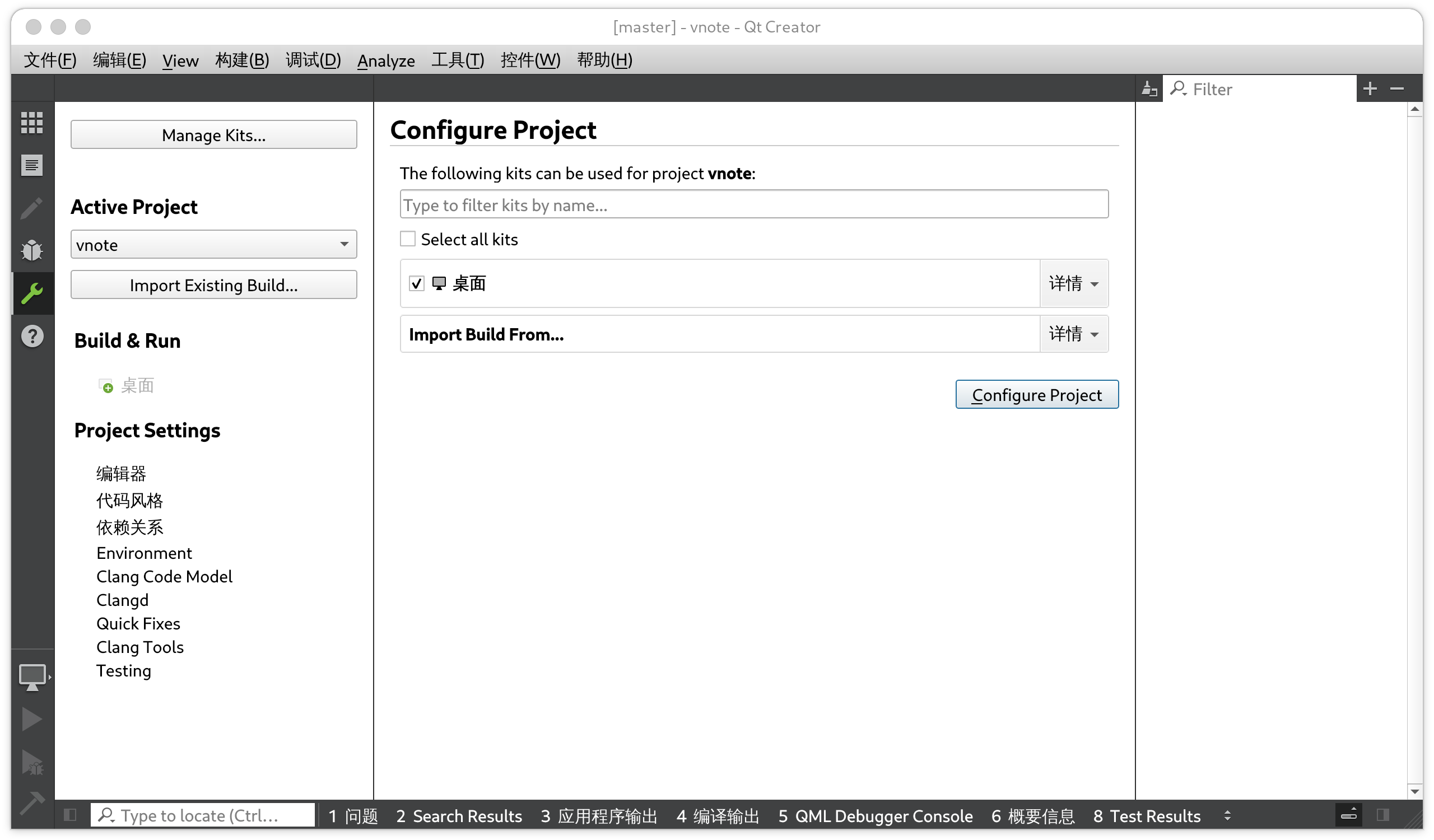The image size is (1434, 840).
Task: Select 桌面 under Build & Run
Action: (137, 386)
